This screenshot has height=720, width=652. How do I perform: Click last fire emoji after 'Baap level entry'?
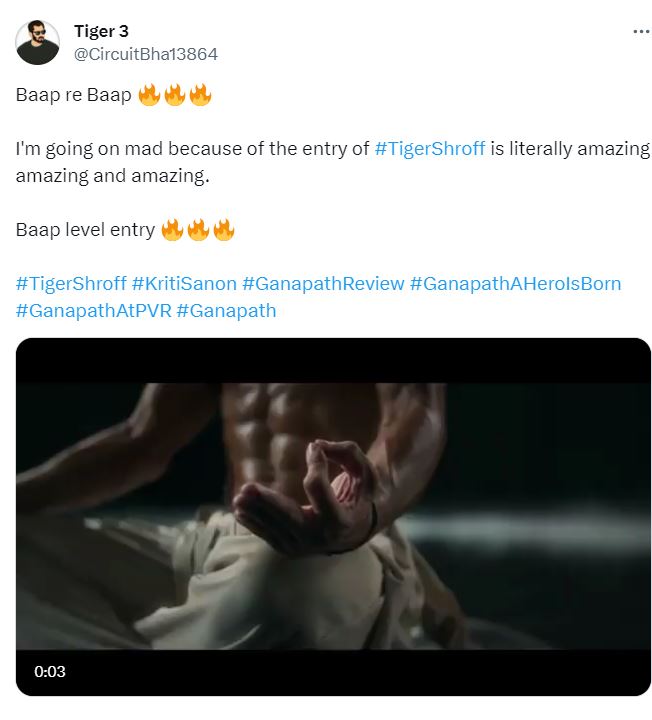pos(224,231)
